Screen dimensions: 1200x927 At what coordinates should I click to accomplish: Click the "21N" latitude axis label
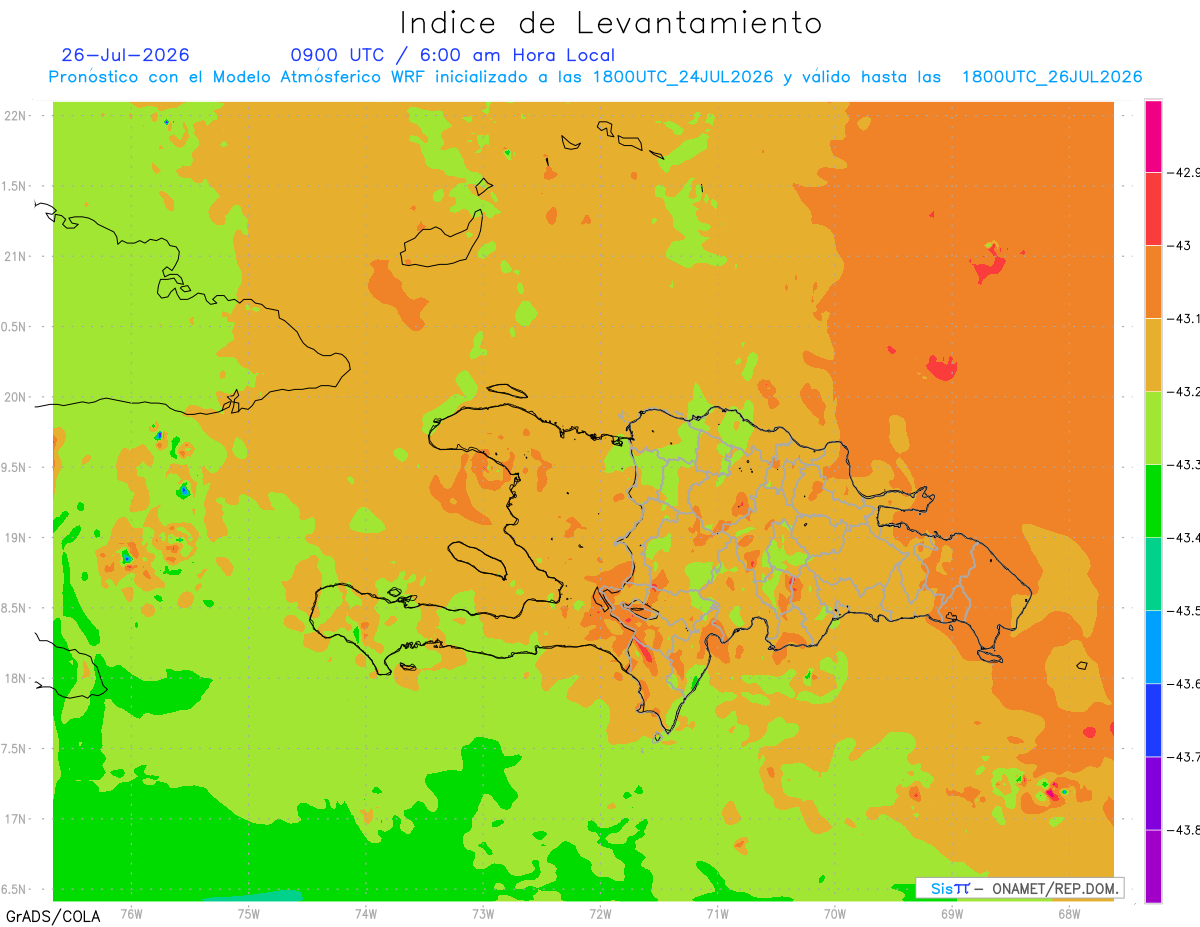pyautogui.click(x=17, y=256)
